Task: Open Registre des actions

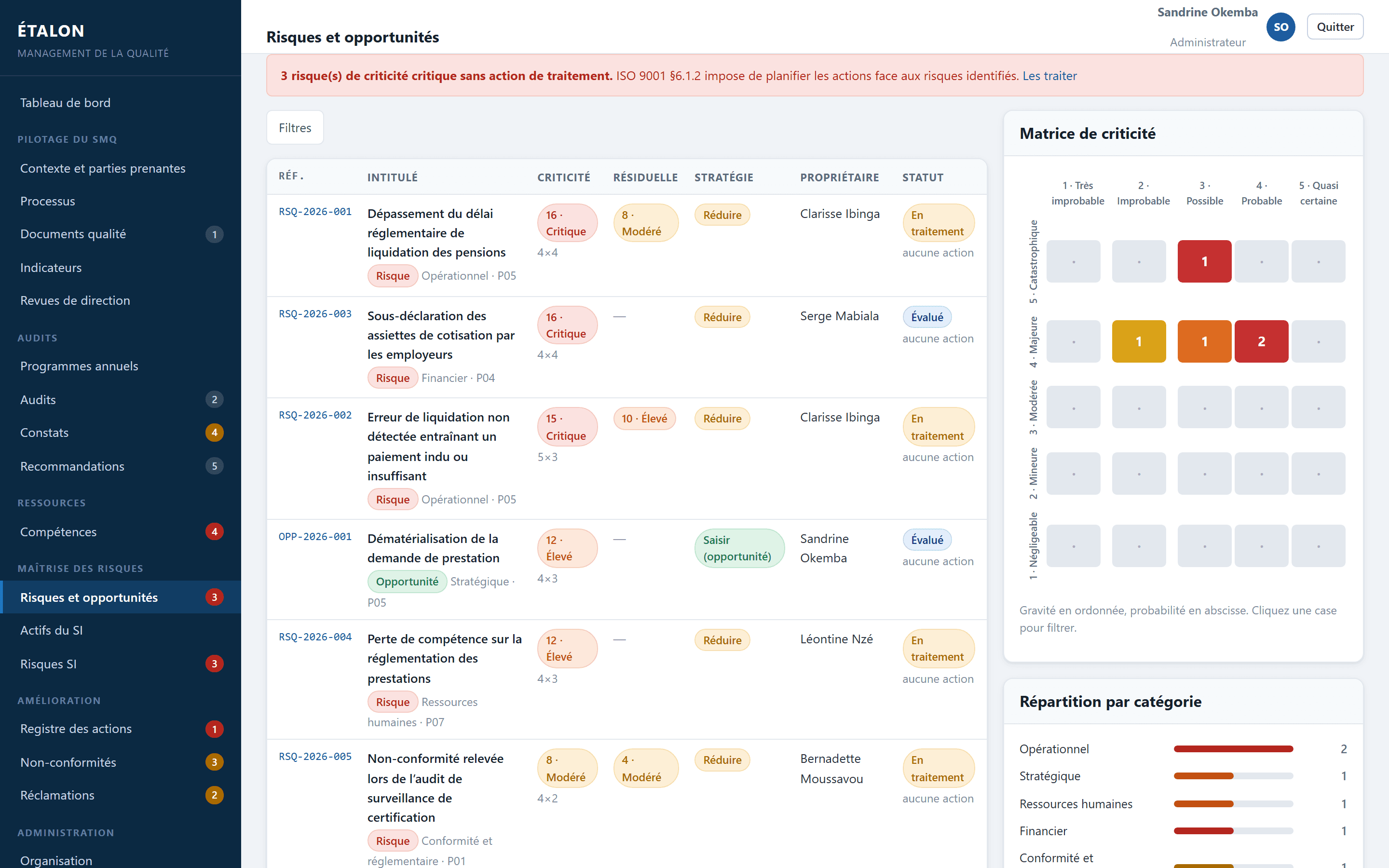Action: pos(121,729)
